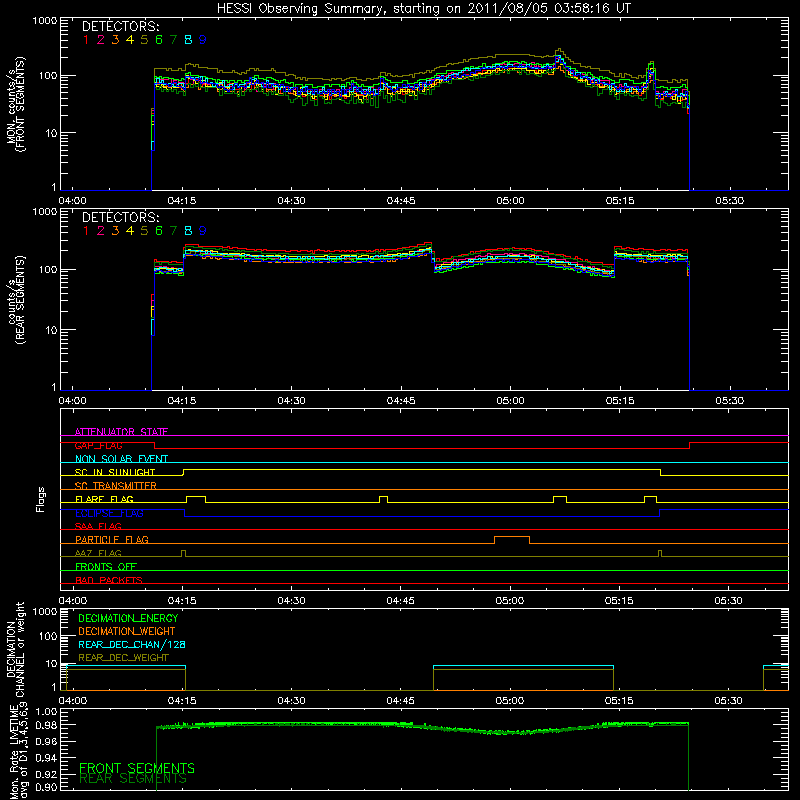Click the GAP_FLAG step up near 05:24
Image resolution: width=800 pixels, height=800 pixels.
[689, 445]
